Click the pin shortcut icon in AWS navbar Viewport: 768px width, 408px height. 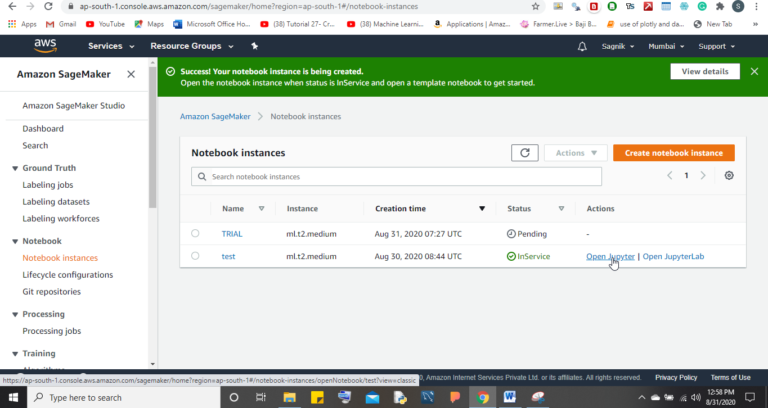click(254, 46)
